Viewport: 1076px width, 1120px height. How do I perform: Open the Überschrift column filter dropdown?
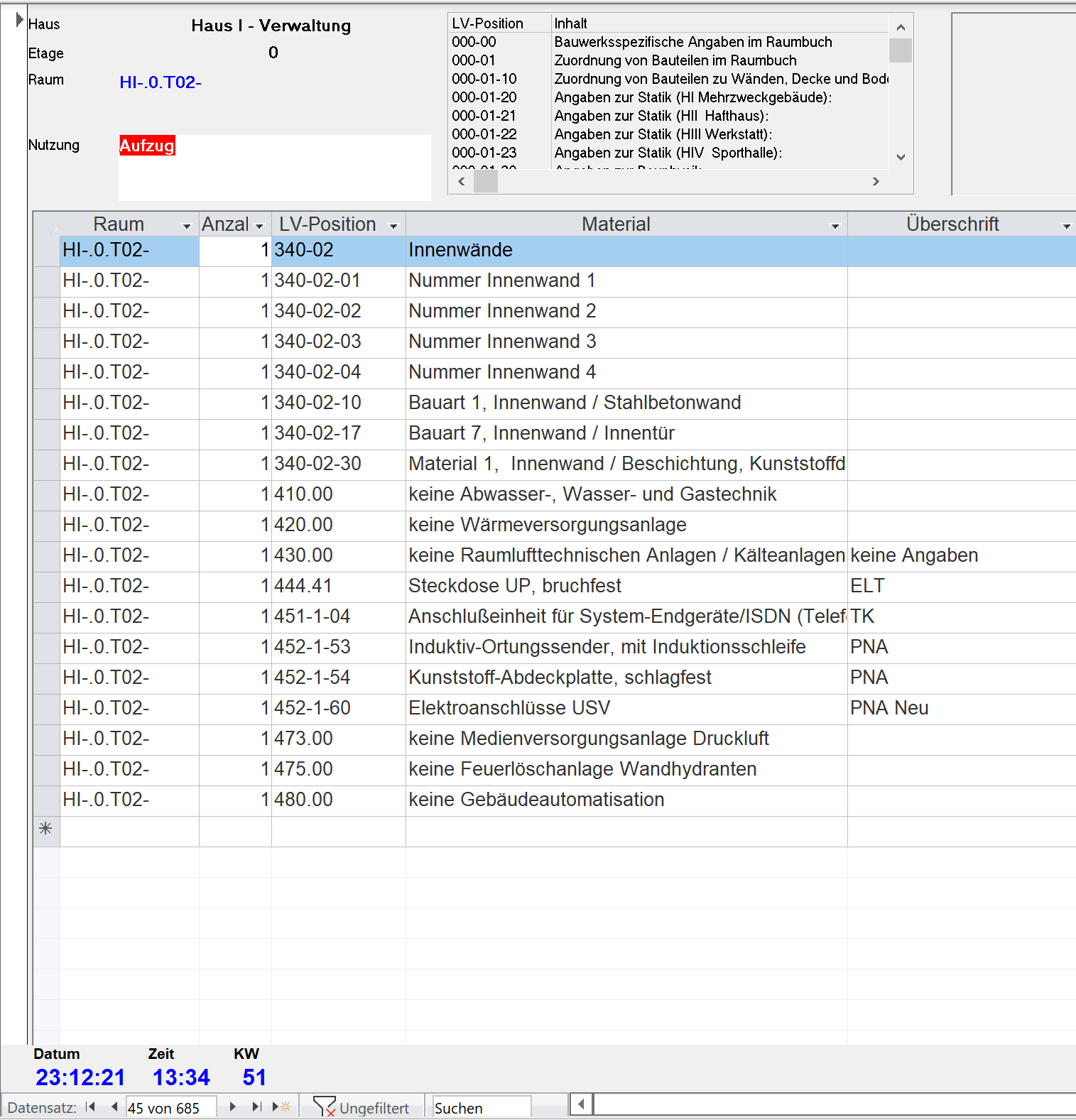tap(1066, 226)
